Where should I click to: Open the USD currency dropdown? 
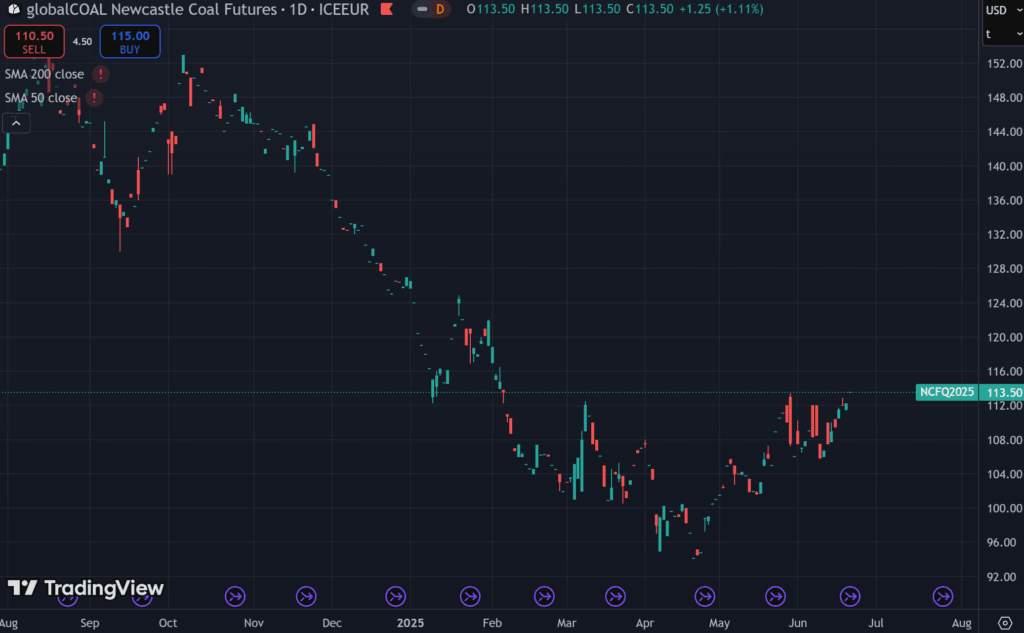click(1004, 10)
